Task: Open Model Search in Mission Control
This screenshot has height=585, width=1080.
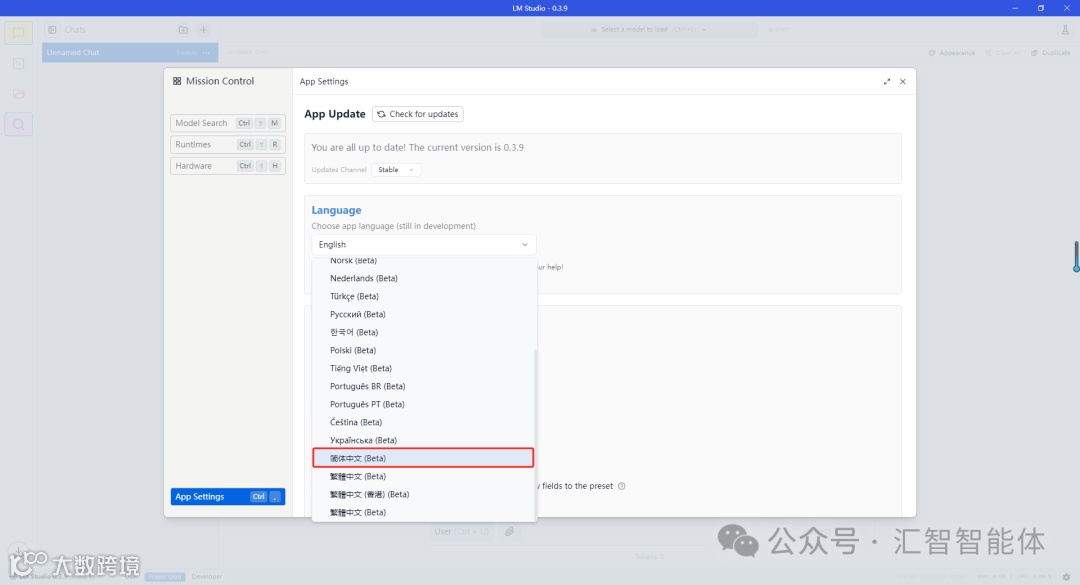Action: point(228,123)
